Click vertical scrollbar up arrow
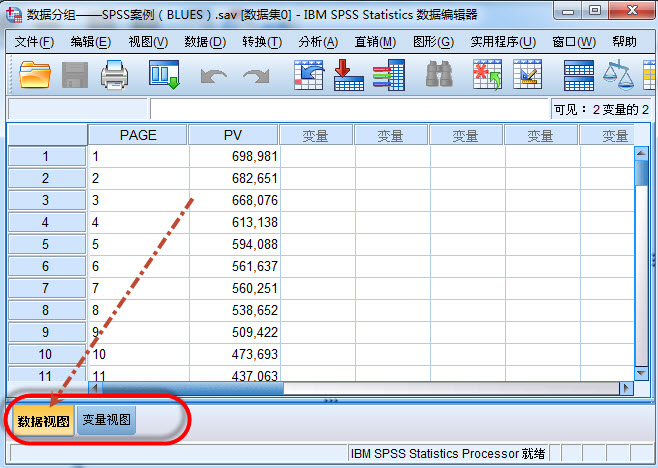Viewport: 658px width, 468px height. tap(642, 153)
